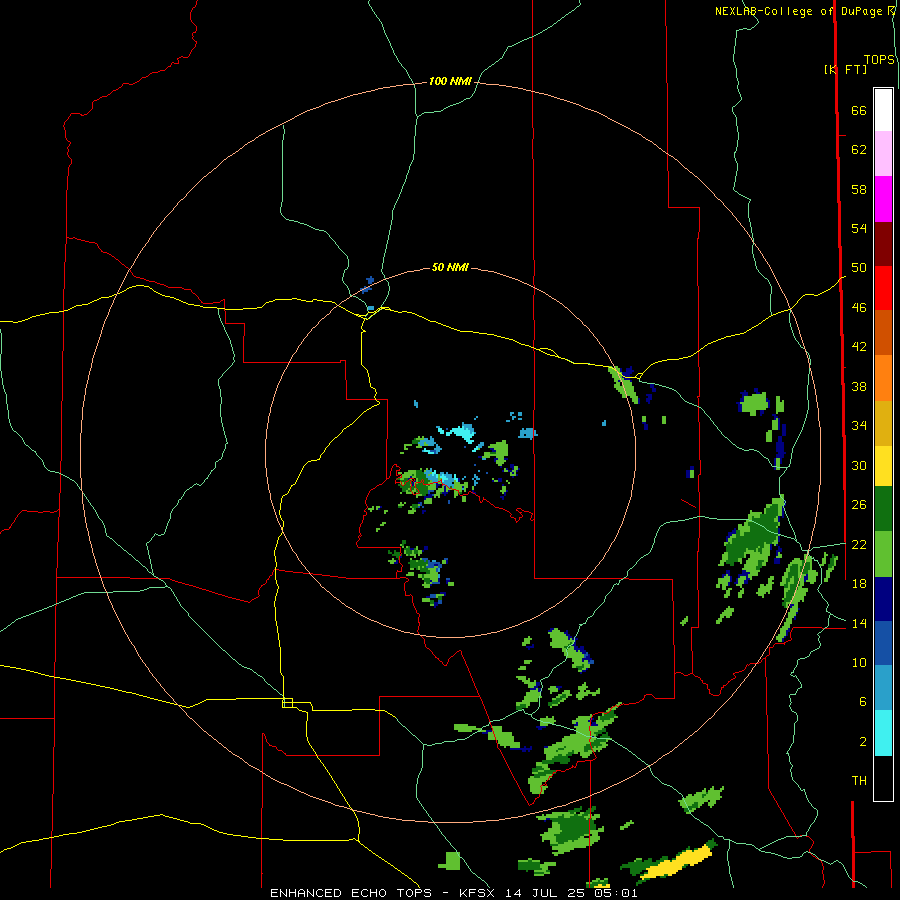The image size is (900, 900).
Task: Pick the black TH swatch in legend
Action: pyautogui.click(x=883, y=778)
